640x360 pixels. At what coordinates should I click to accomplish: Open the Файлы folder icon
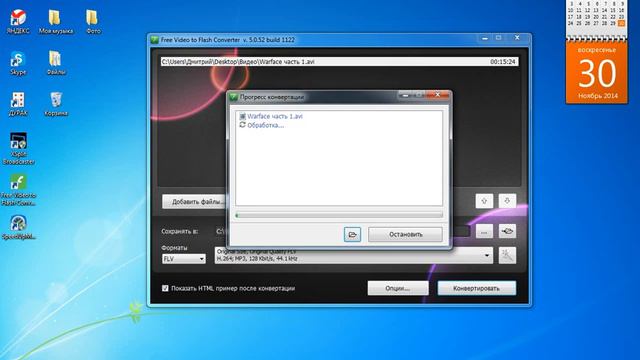pos(56,63)
